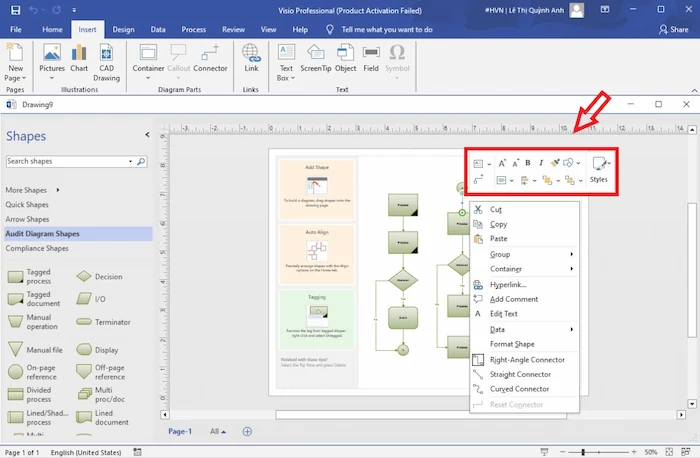Click the Save icon in the title bar
Screen dimensions: 700x458
point(16,10)
